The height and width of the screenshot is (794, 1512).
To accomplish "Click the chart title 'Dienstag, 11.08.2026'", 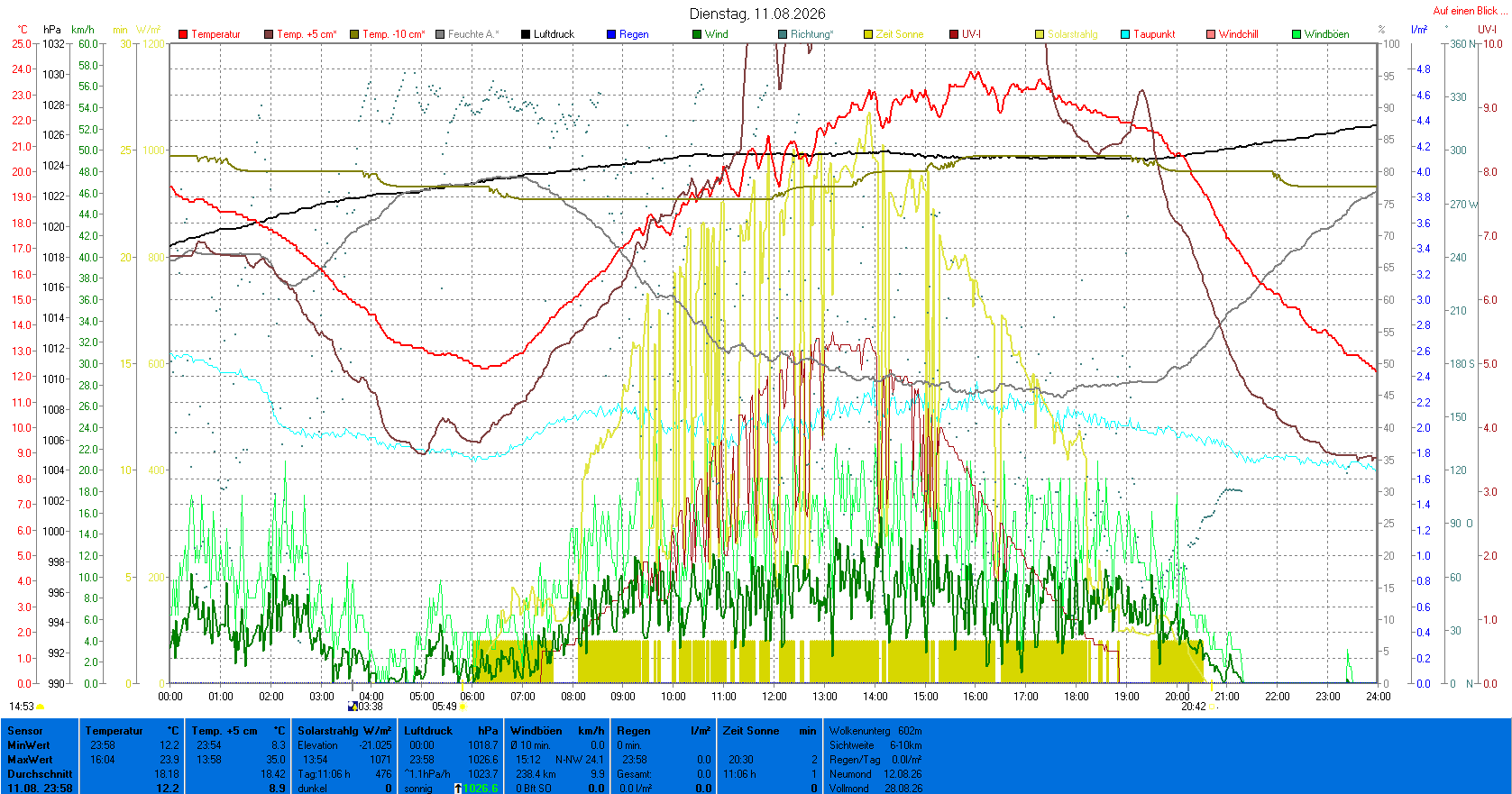I will coord(757,14).
